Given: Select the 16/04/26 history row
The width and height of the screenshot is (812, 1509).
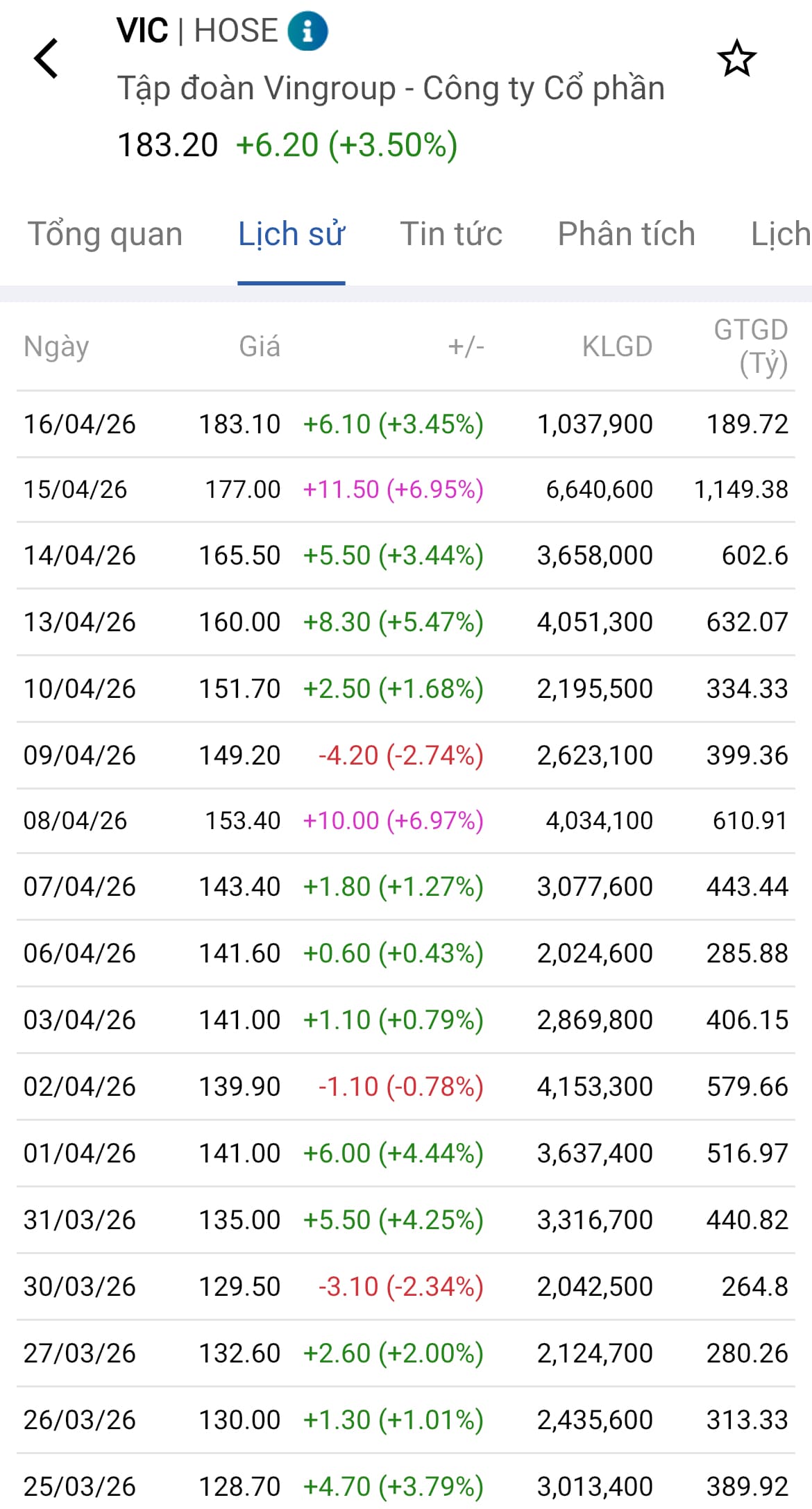Looking at the screenshot, I should click(x=406, y=424).
